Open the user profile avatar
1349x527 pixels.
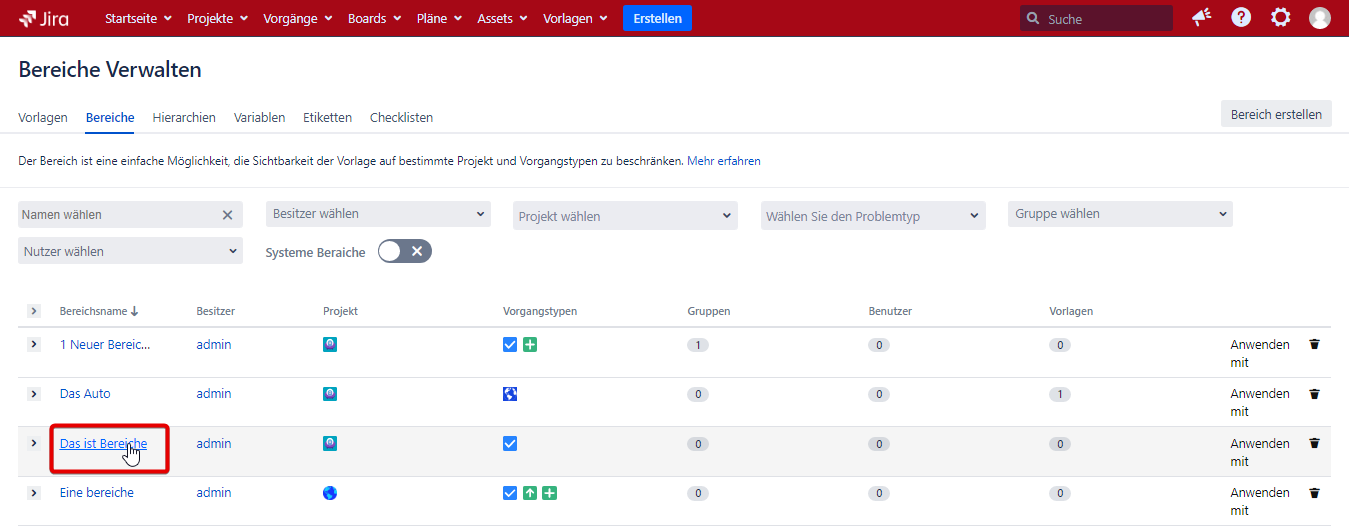(x=1320, y=18)
